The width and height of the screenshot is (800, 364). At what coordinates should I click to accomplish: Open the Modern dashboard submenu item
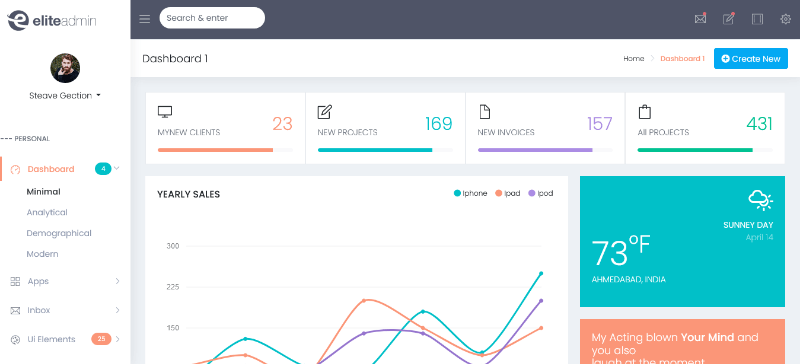tap(42, 254)
